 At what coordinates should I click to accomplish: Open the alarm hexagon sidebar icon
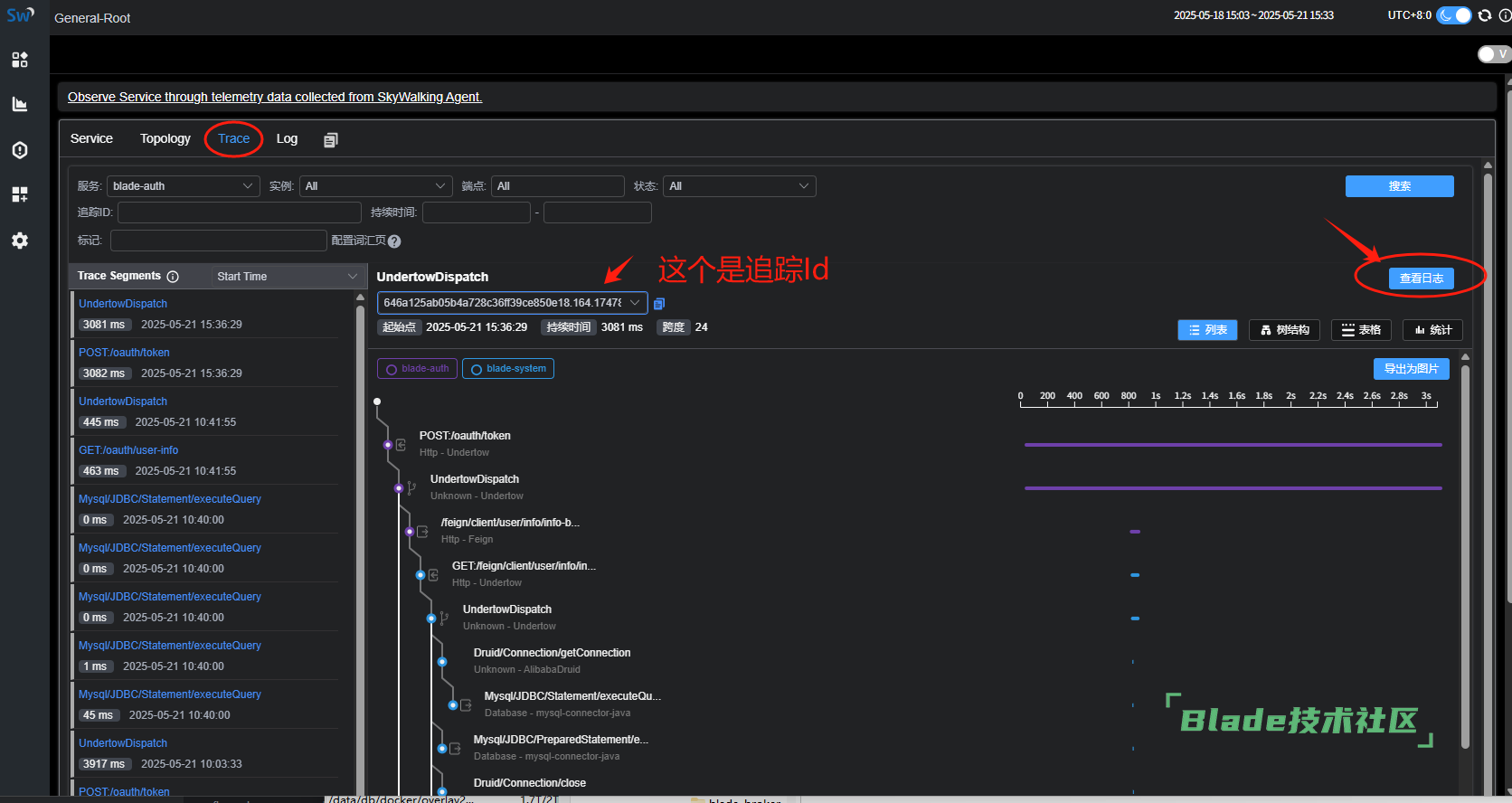pos(20,150)
